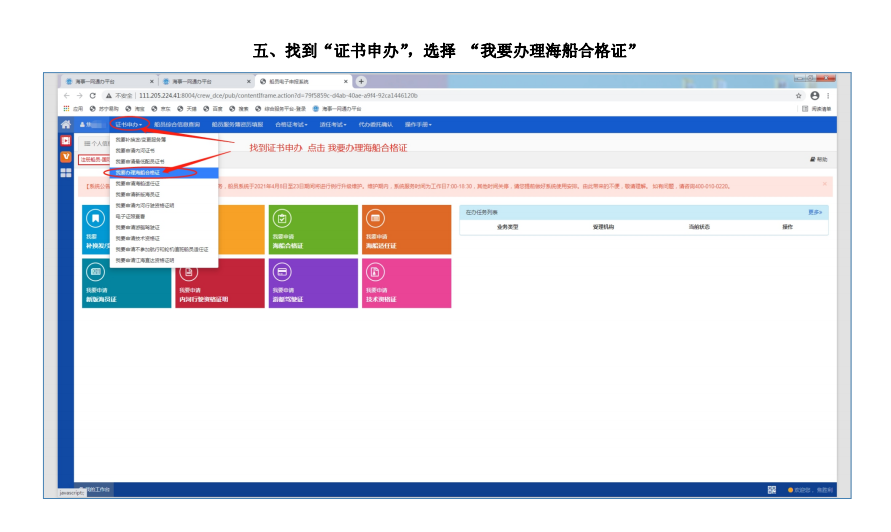The width and height of the screenshot is (891, 532).
Task: Select the 海船适任证 entry in the dropdown
Action: 138,184
